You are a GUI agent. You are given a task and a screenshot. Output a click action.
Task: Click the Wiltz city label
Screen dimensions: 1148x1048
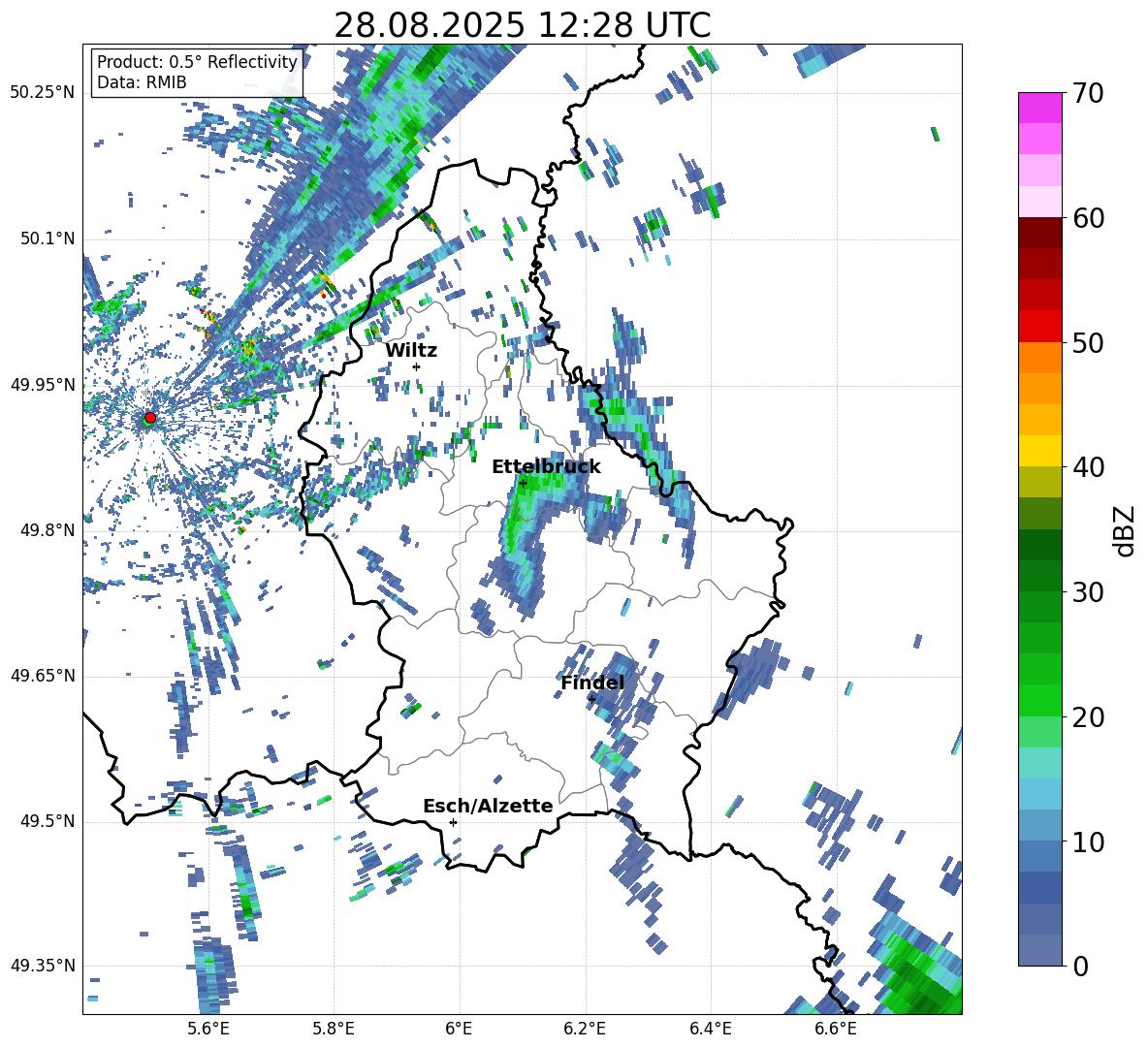(x=411, y=351)
